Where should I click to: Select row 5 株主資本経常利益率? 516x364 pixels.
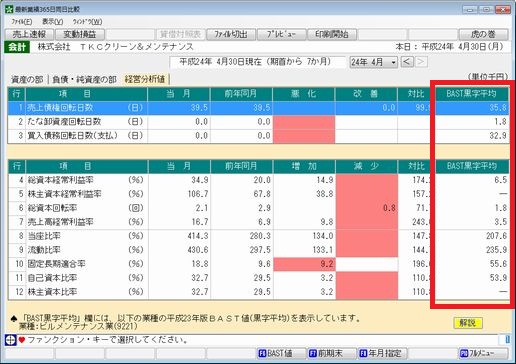point(258,194)
